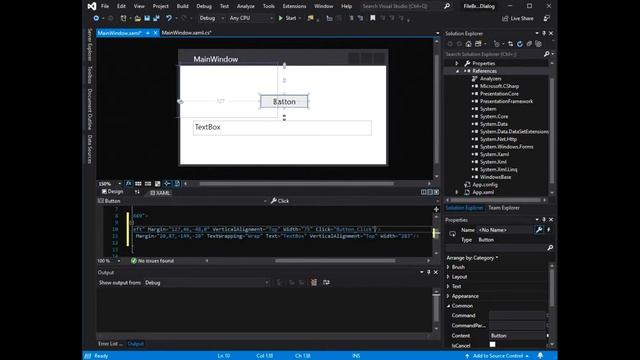
Task: Toggle word wrap in Output panel
Action: (x=326, y=282)
